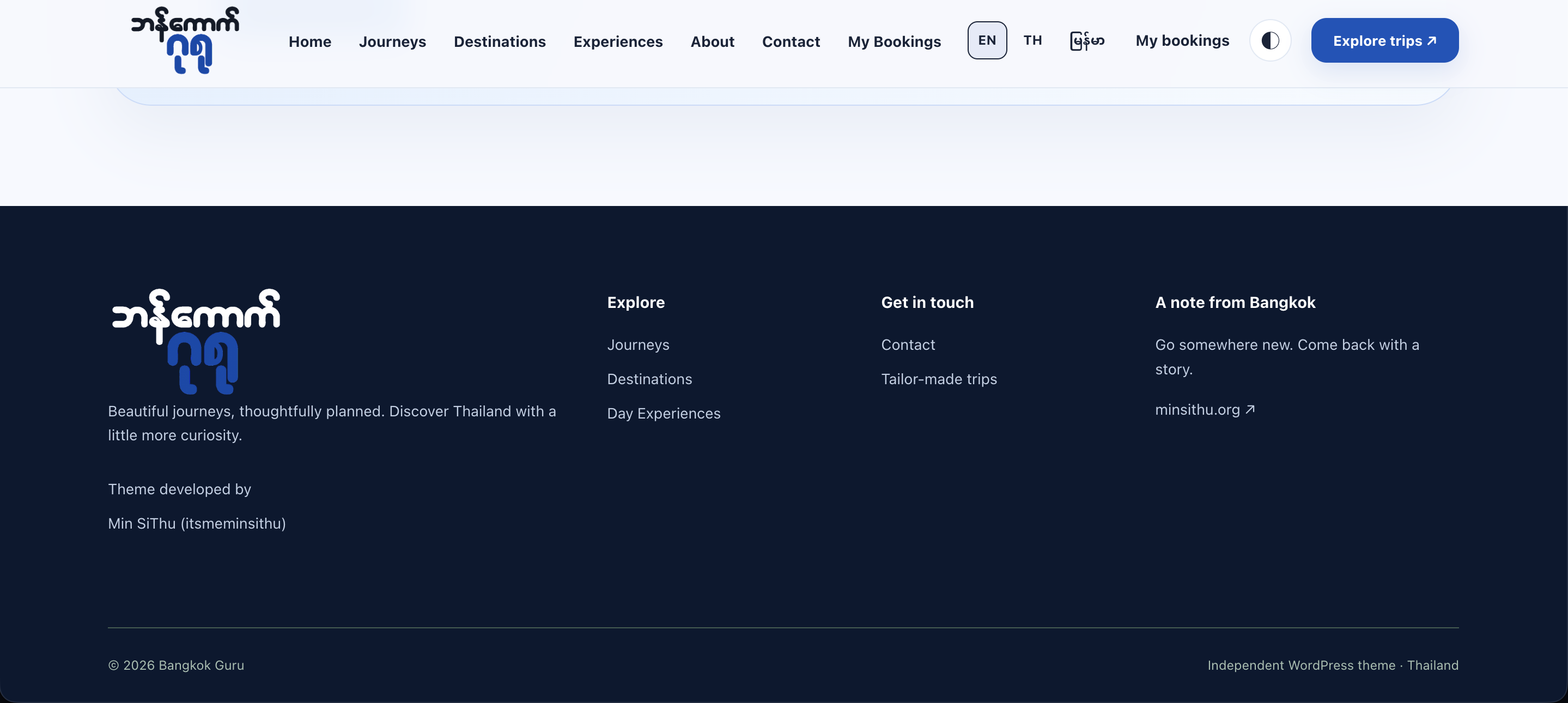Open Experiences nav item
Screen dimensions: 1568x703
618,41
